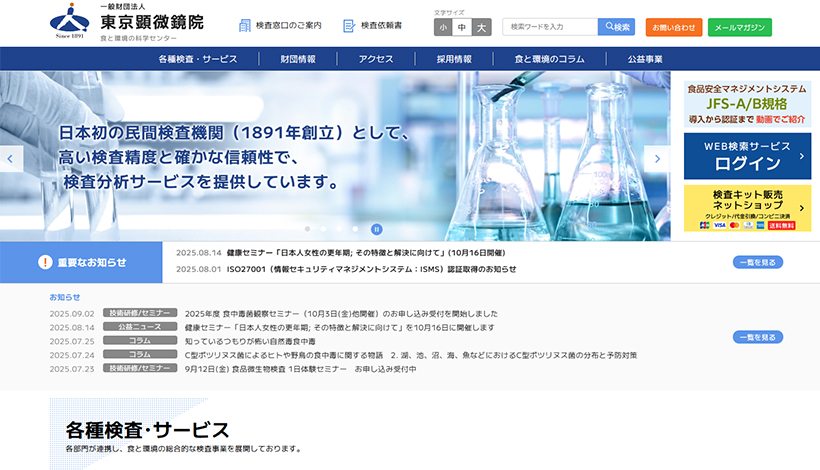Click the 検索ワードを入力 search field
The width and height of the screenshot is (820, 470).
pos(550,27)
